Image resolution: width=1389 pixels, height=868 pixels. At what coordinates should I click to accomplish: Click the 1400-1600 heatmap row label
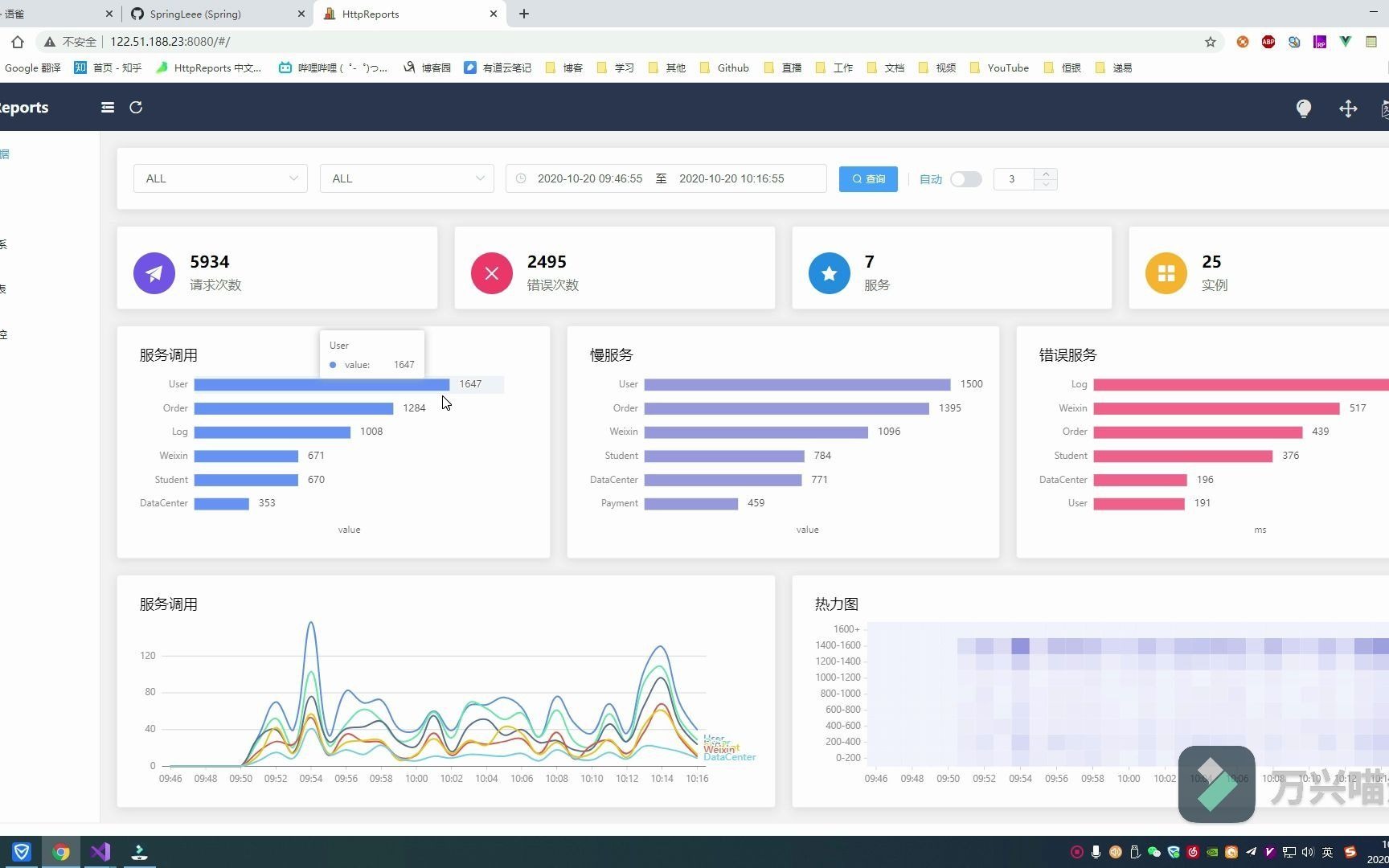(838, 645)
